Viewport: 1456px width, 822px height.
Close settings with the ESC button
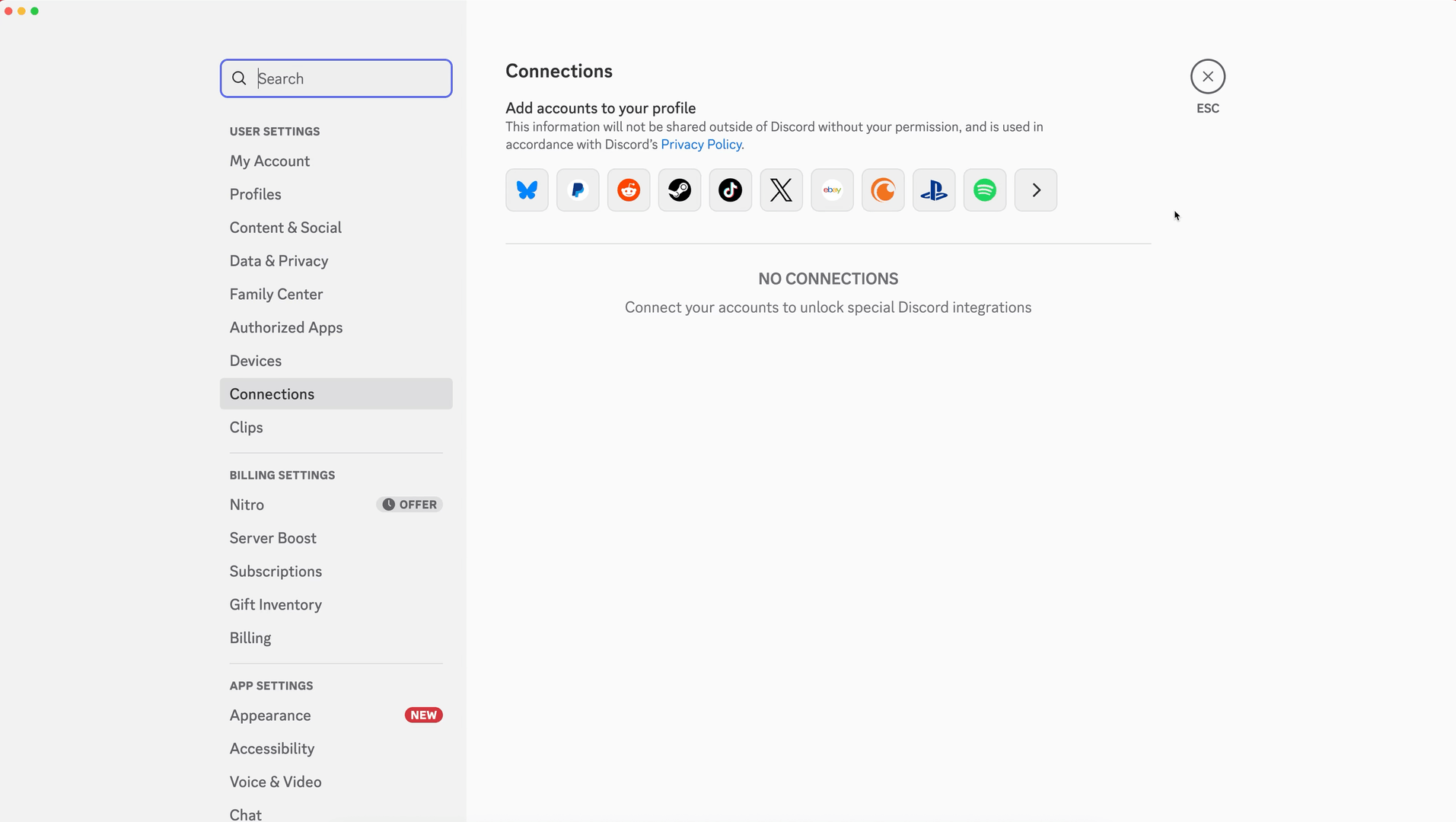[1206, 76]
